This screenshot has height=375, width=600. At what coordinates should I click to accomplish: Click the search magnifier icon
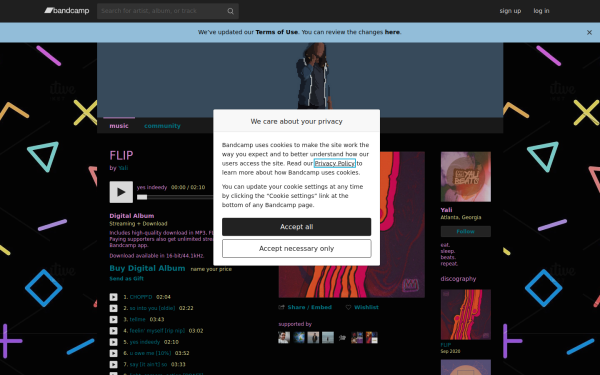click(230, 11)
